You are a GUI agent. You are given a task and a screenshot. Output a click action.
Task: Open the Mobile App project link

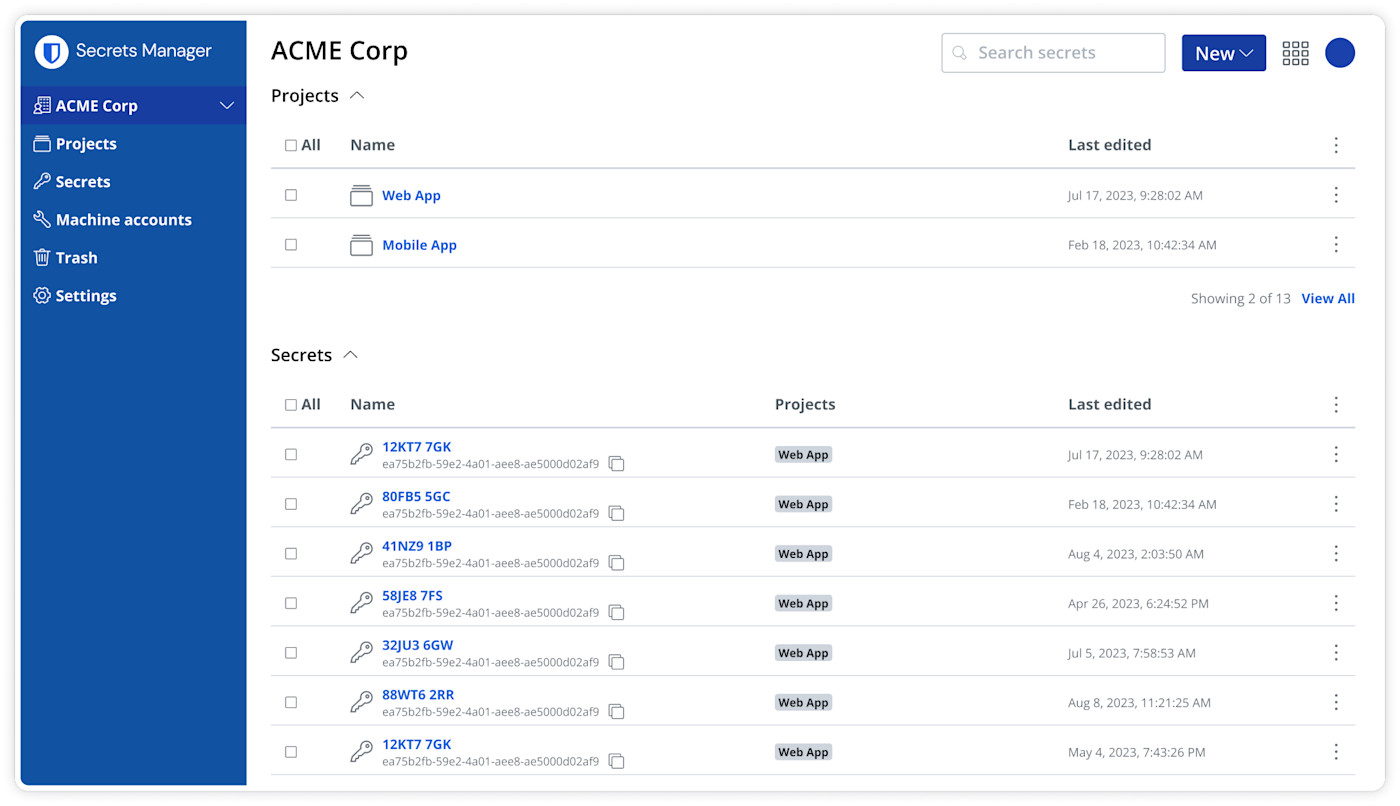point(419,245)
